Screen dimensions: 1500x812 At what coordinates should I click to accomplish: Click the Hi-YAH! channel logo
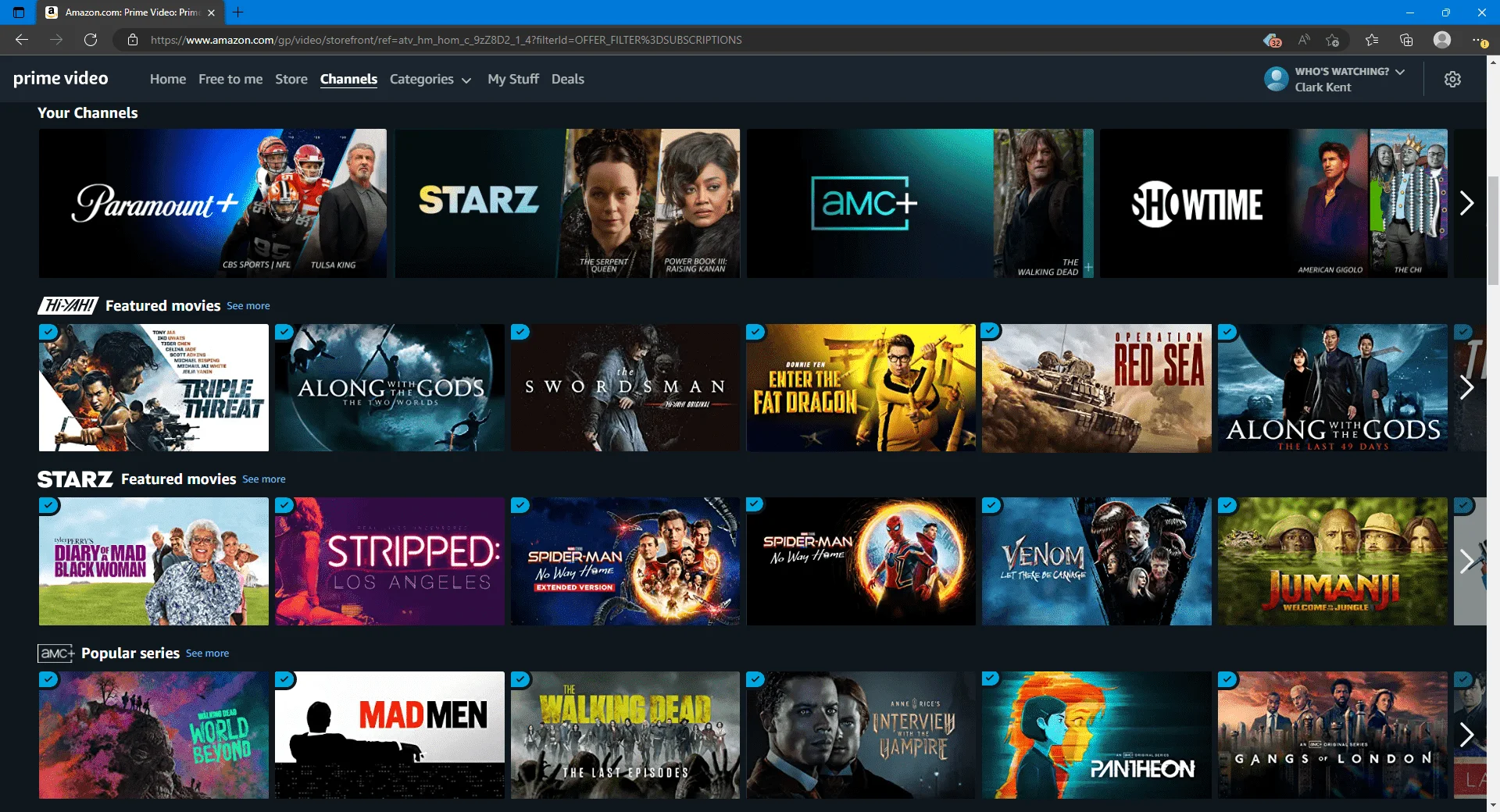[x=68, y=305]
